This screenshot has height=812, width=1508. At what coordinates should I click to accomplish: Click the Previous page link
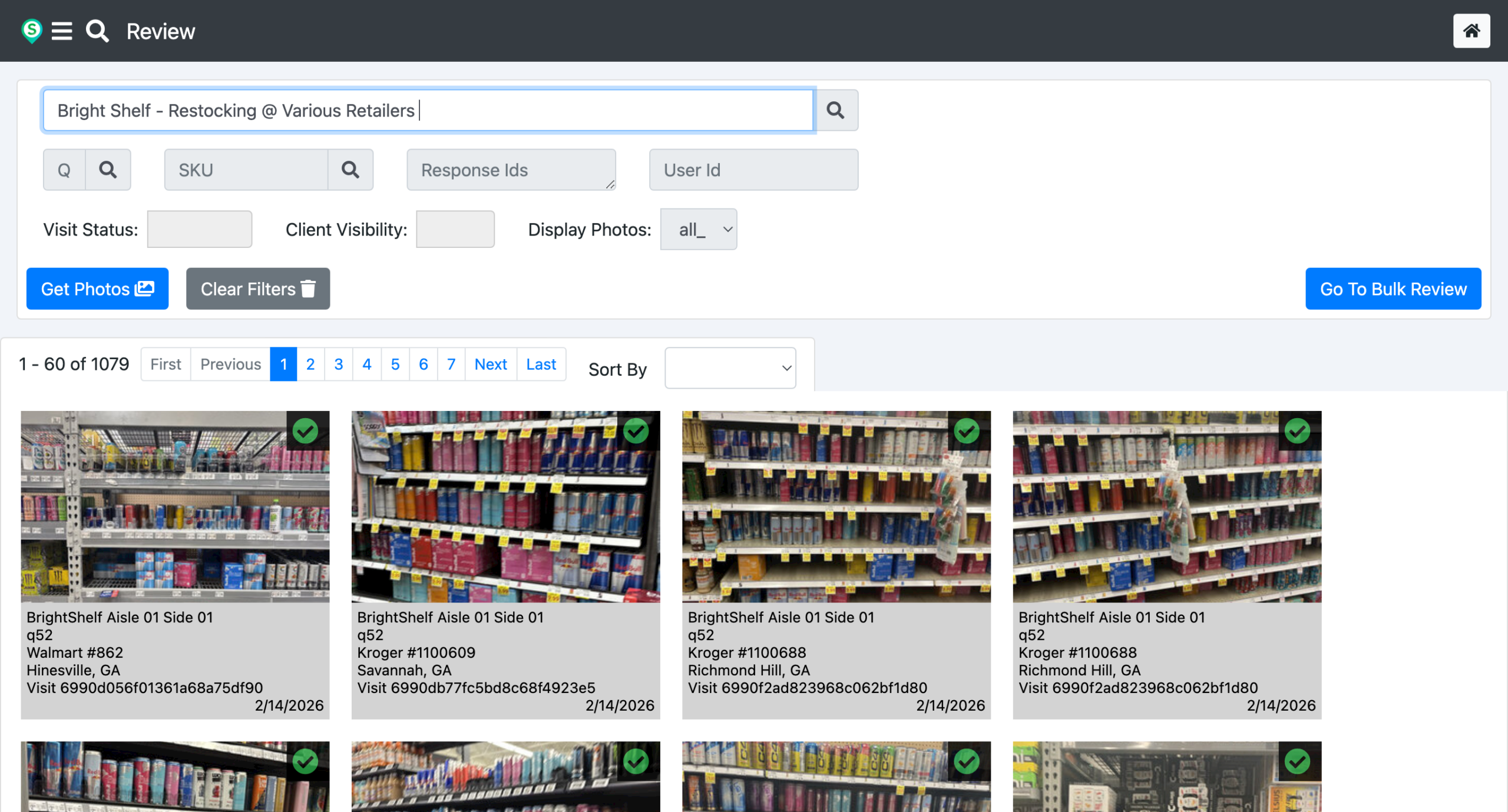click(x=230, y=364)
